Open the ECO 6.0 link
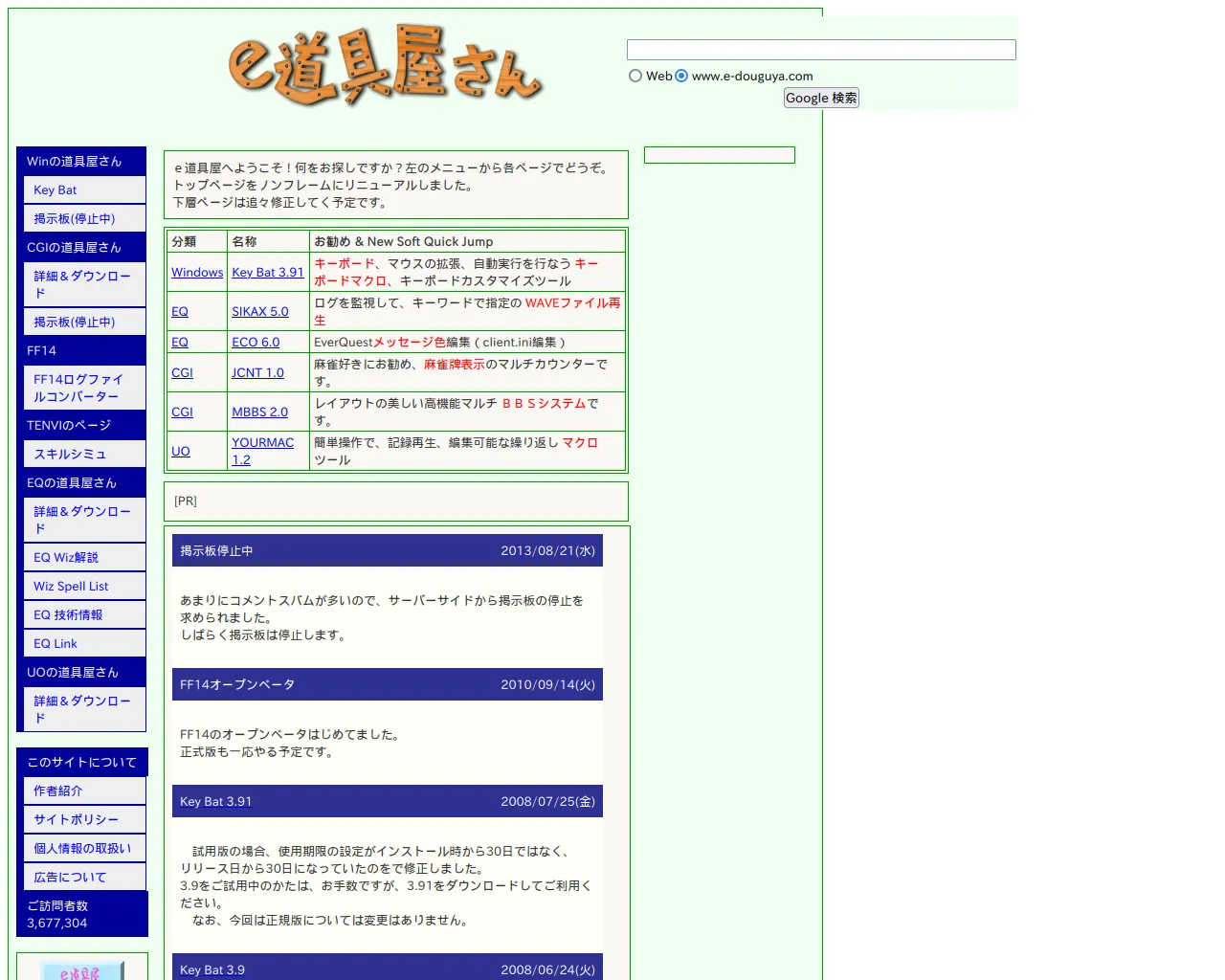 tap(256, 343)
